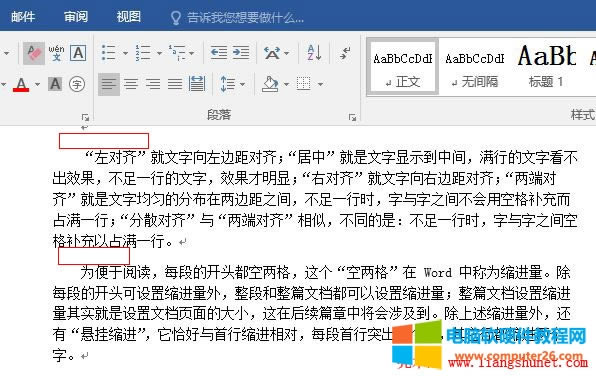
Task: Open the Asian Layout (Chinese layout) tool
Action: (272, 53)
